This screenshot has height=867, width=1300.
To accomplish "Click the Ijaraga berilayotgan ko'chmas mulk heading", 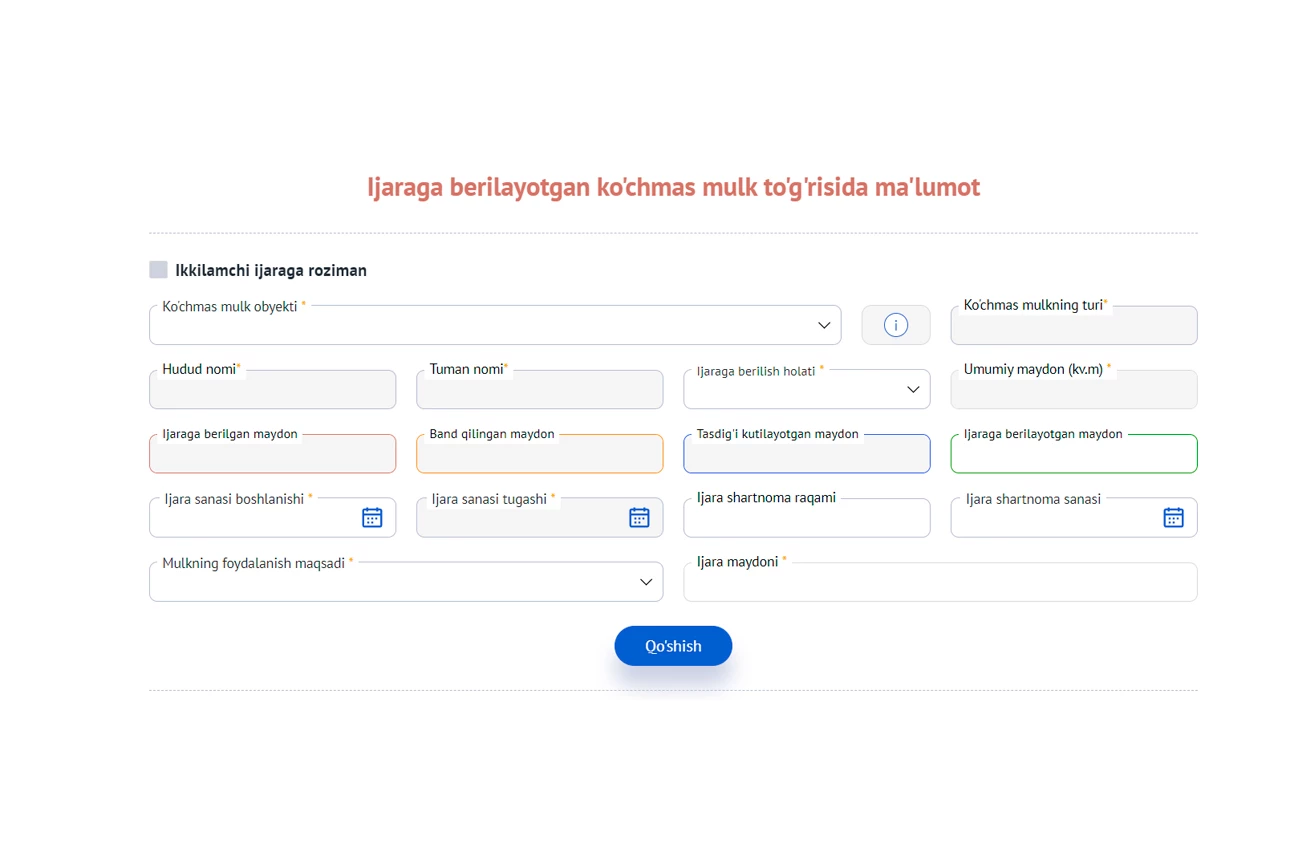I will click(x=674, y=187).
